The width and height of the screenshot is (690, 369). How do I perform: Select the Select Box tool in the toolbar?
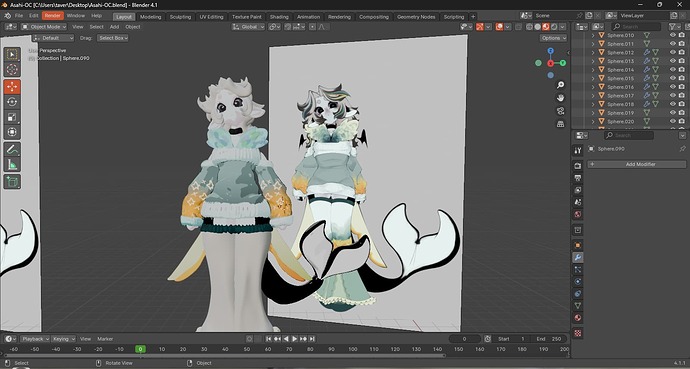coord(12,54)
